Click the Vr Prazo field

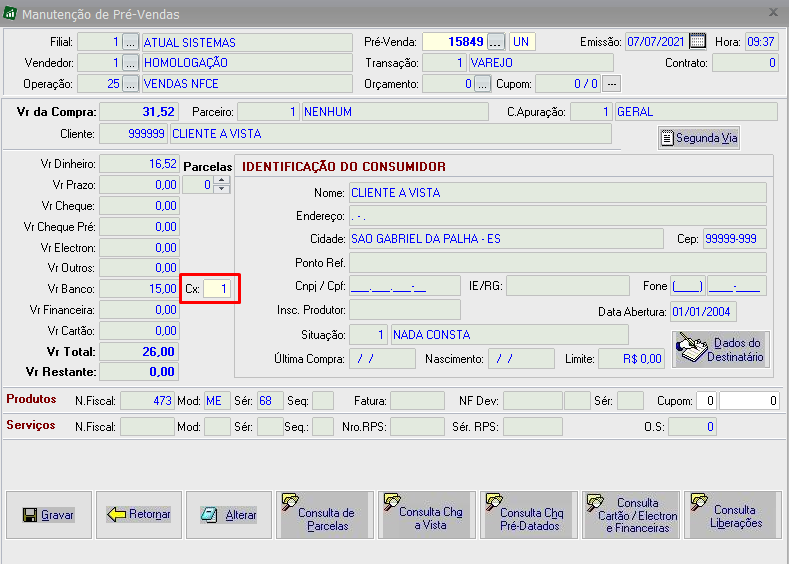[x=139, y=185]
